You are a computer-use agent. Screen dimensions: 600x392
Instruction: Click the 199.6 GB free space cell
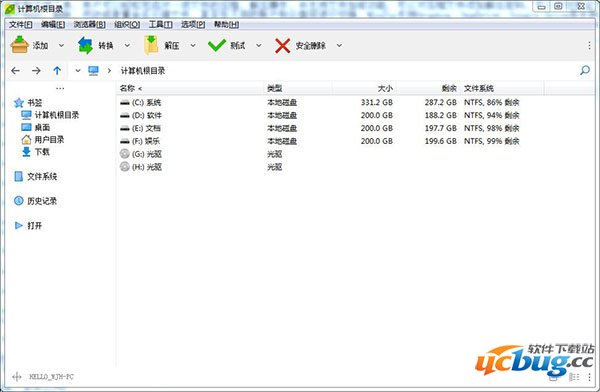click(x=440, y=141)
